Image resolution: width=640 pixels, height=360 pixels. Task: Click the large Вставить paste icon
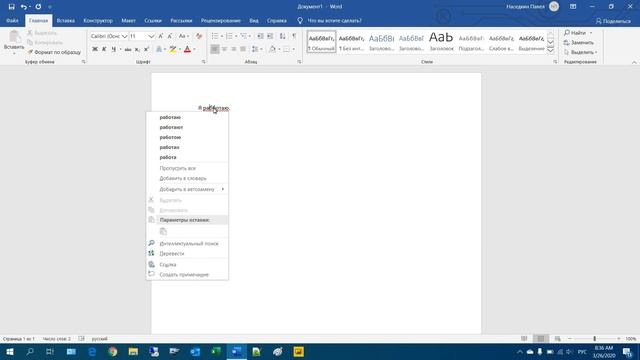click(14, 37)
